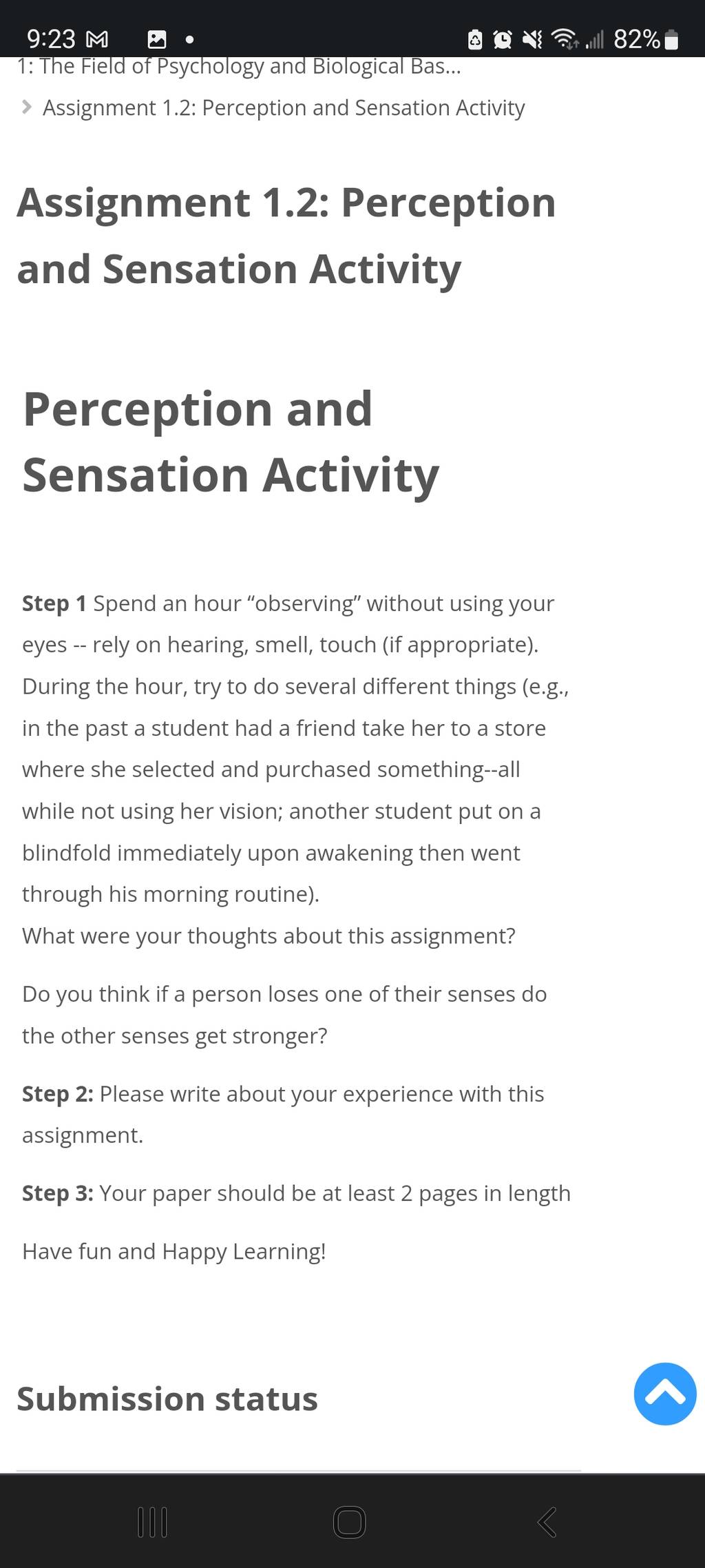Tap the Wi-Fi signal status icon
Viewport: 705px width, 1568px height.
[x=566, y=40]
